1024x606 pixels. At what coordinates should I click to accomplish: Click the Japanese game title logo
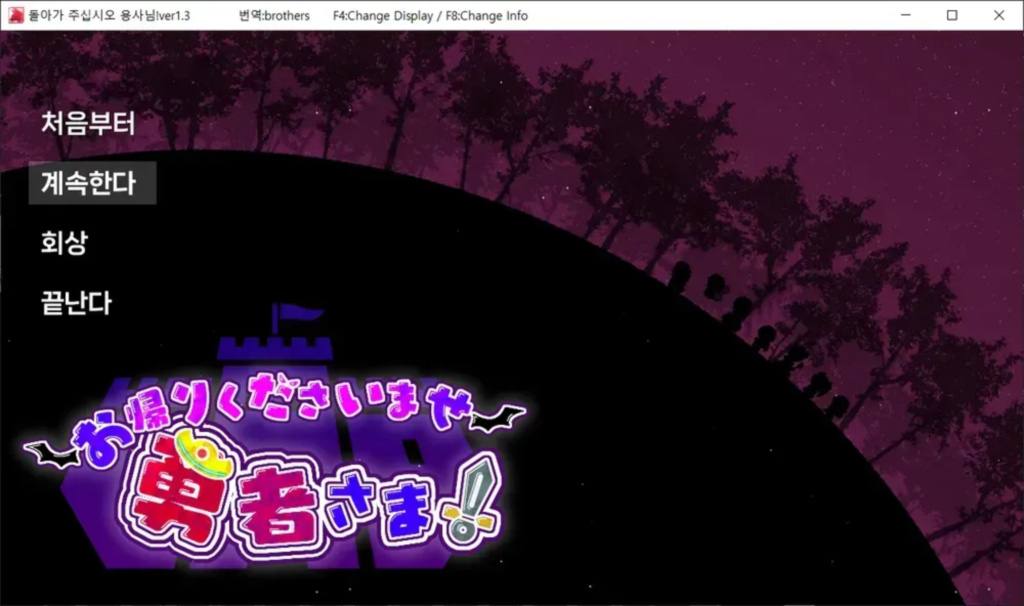[274, 467]
